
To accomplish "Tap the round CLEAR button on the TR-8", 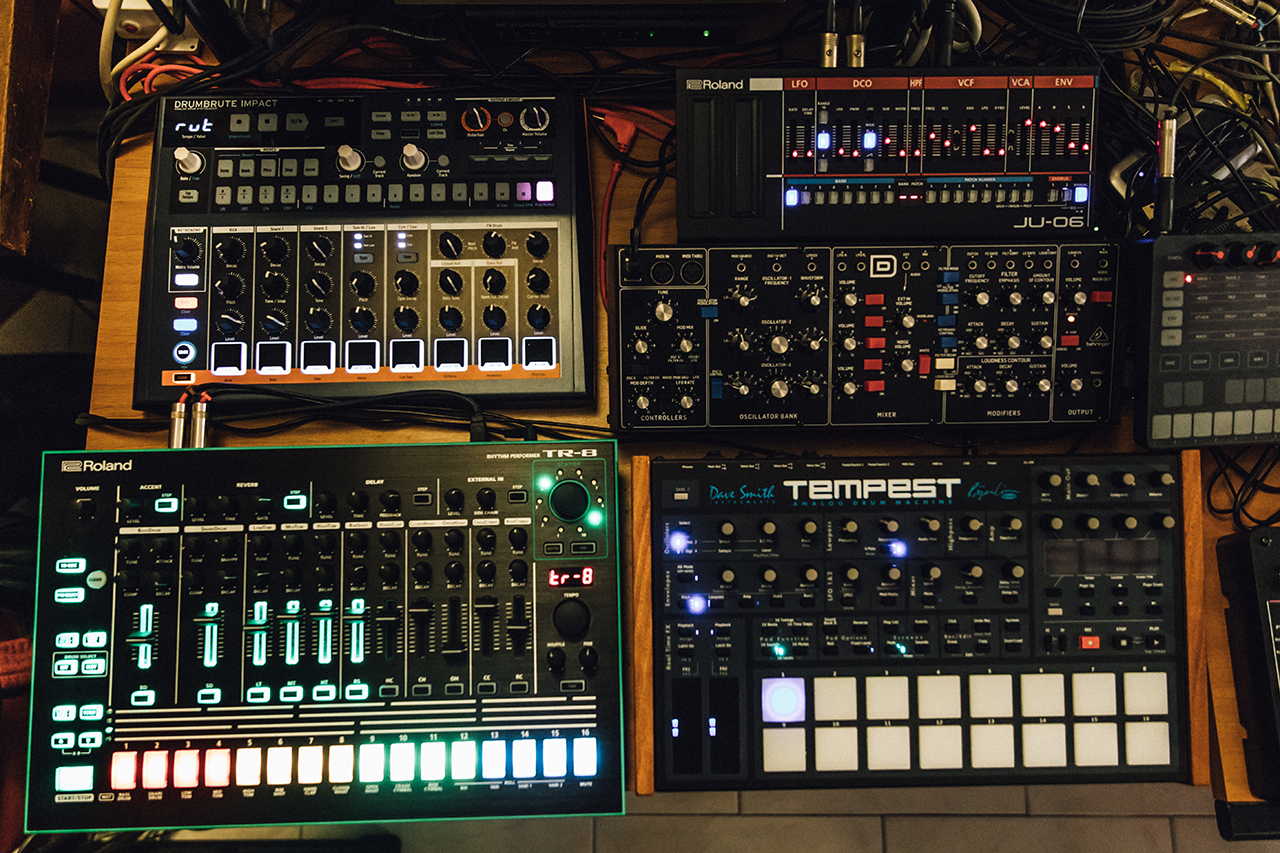I will (x=96, y=579).
